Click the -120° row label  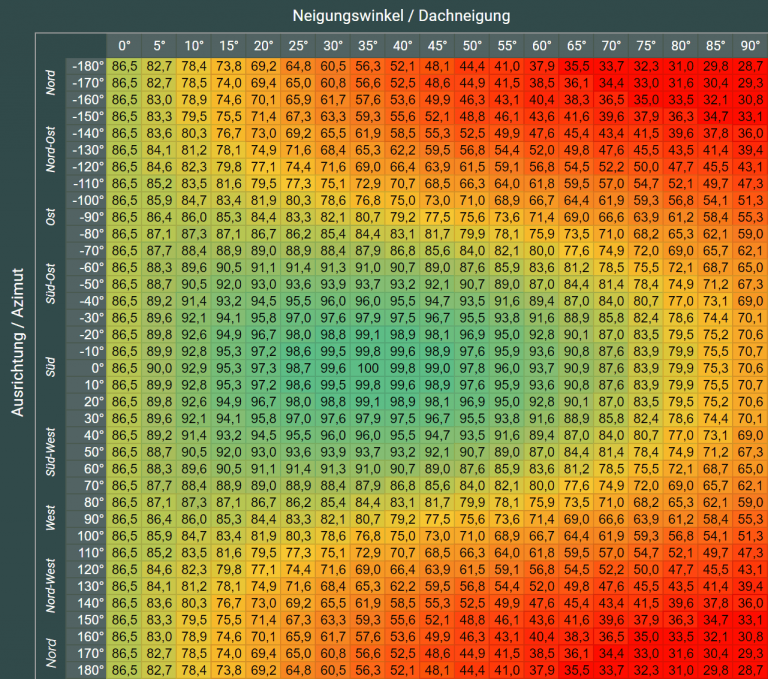[86, 167]
